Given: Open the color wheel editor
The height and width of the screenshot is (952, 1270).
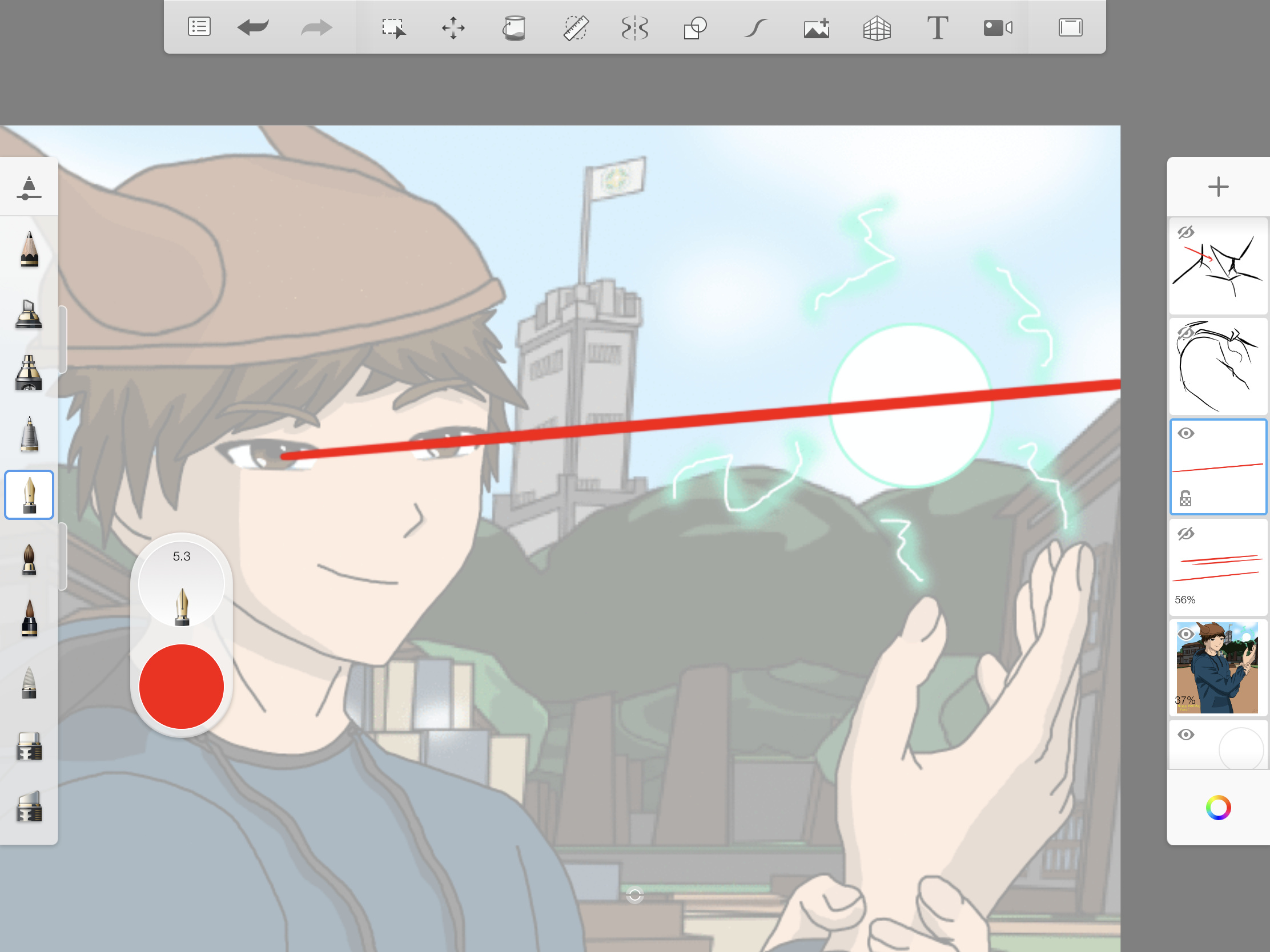Looking at the screenshot, I should coord(1218,808).
